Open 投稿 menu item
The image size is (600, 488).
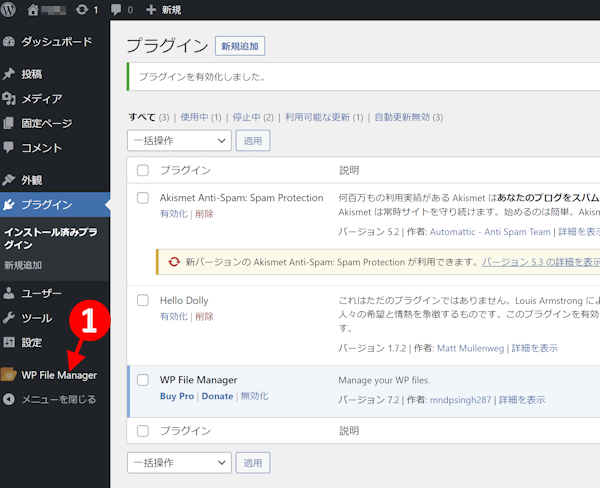tap(32, 74)
